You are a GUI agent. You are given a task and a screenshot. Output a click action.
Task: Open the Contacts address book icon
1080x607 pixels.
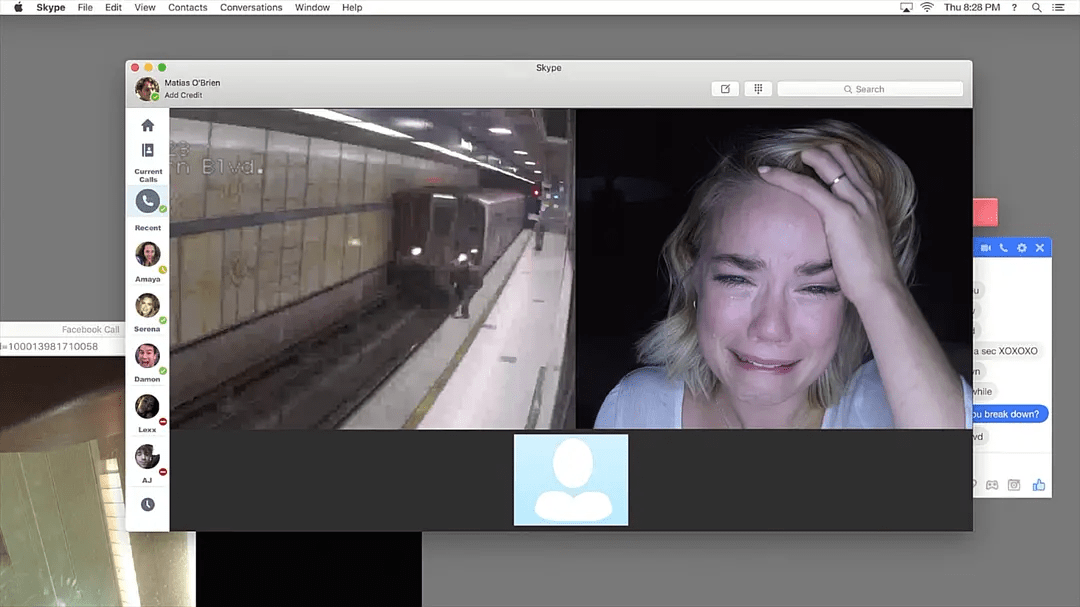pyautogui.click(x=148, y=151)
